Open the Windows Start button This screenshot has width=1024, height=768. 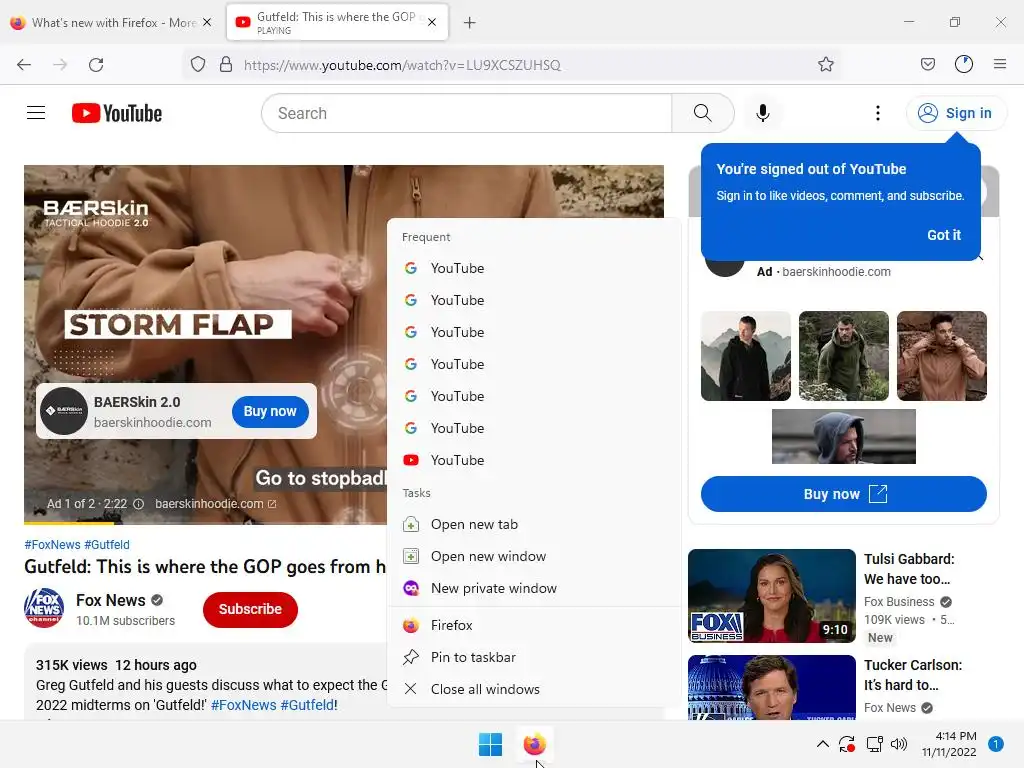click(x=490, y=744)
